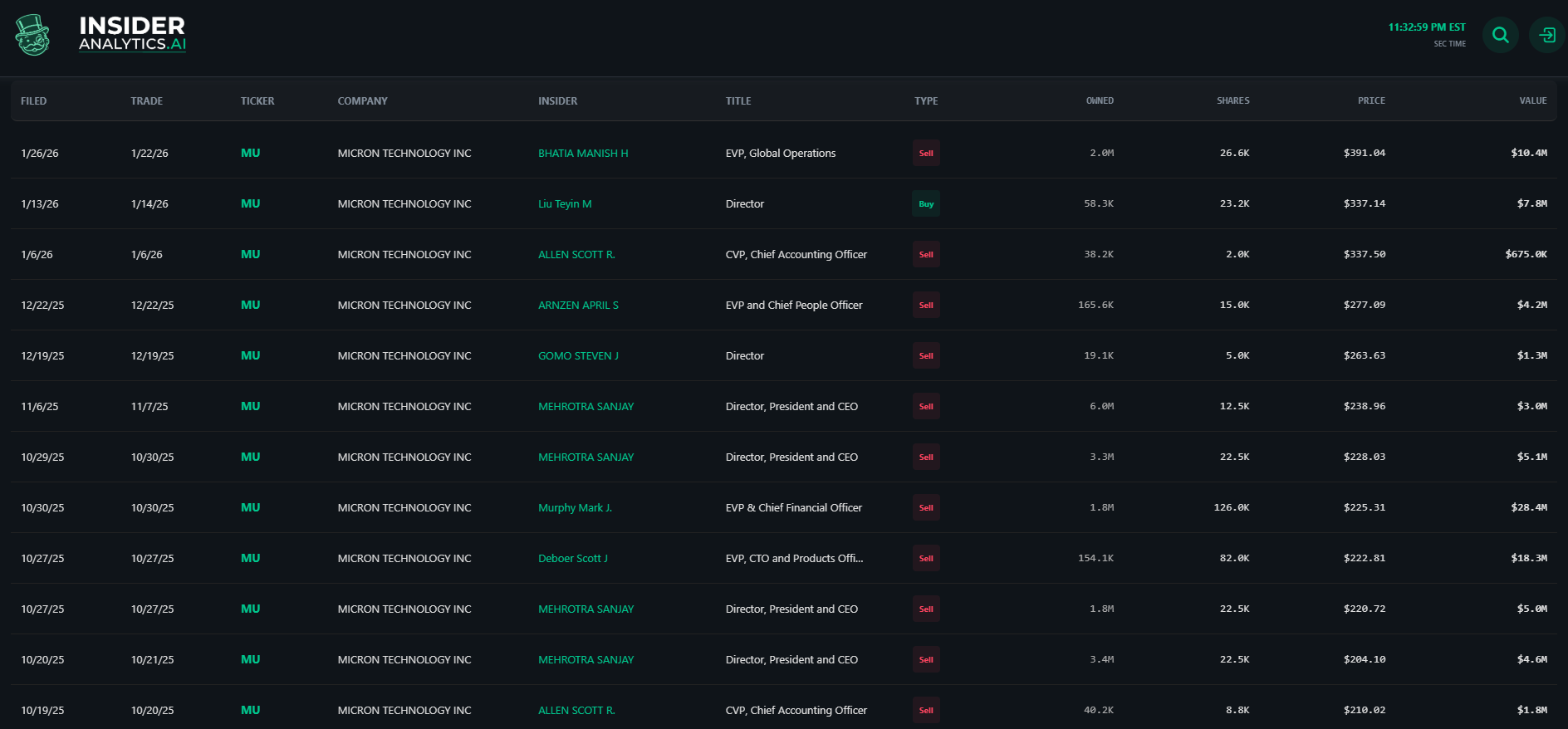Click the top-hat mascot logo icon

(33, 35)
